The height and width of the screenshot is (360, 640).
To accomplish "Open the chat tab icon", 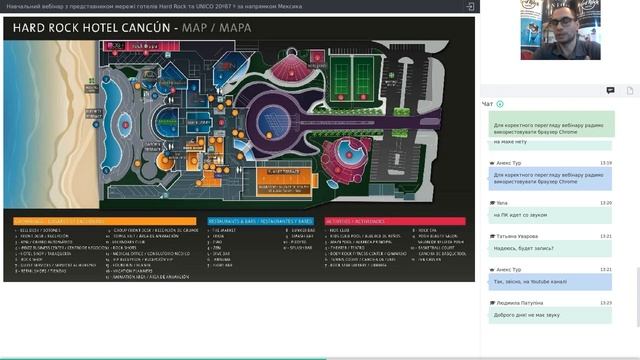I will (610, 91).
